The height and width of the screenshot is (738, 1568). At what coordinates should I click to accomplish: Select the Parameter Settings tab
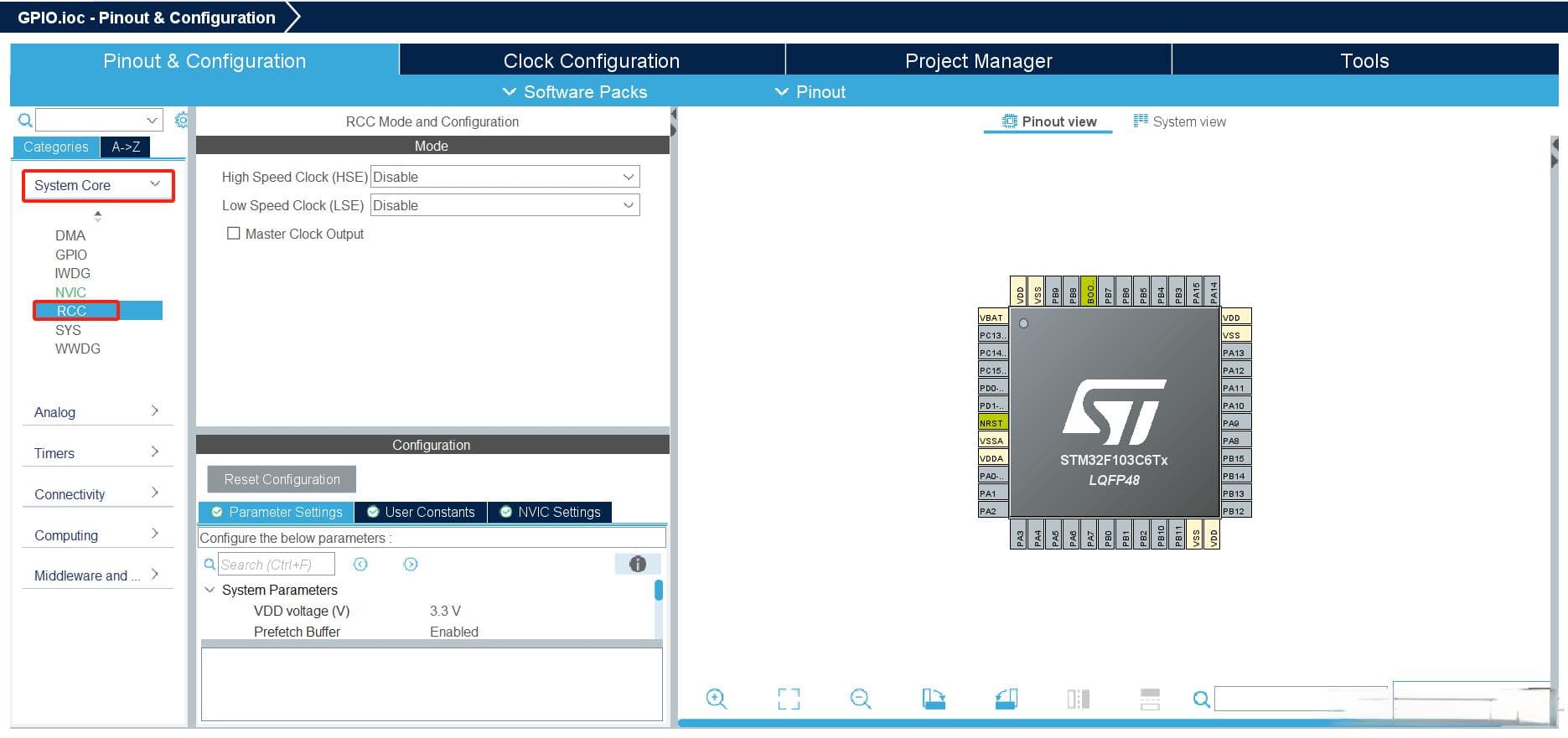277,512
